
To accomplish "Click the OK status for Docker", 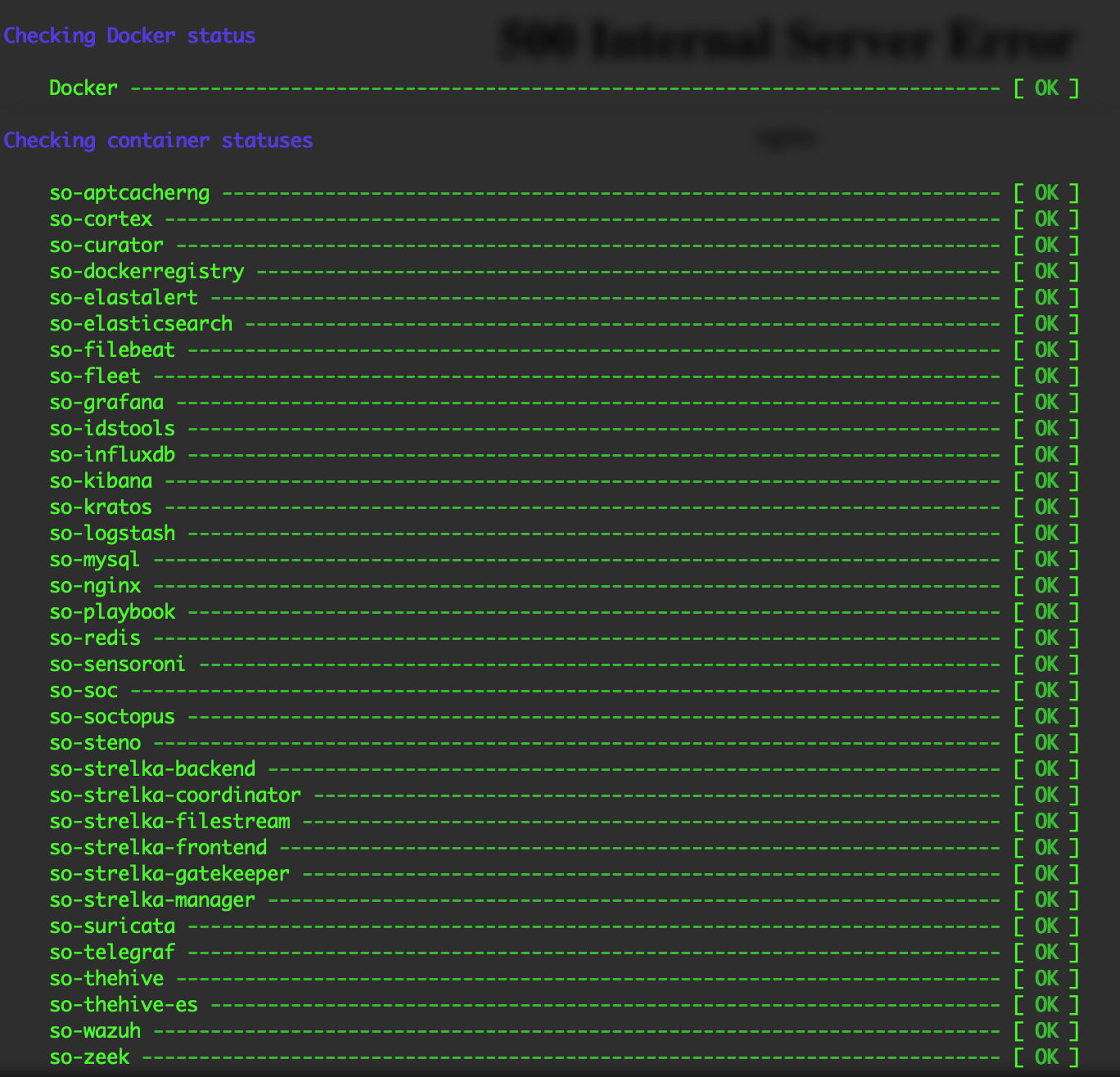I will tap(1046, 88).
